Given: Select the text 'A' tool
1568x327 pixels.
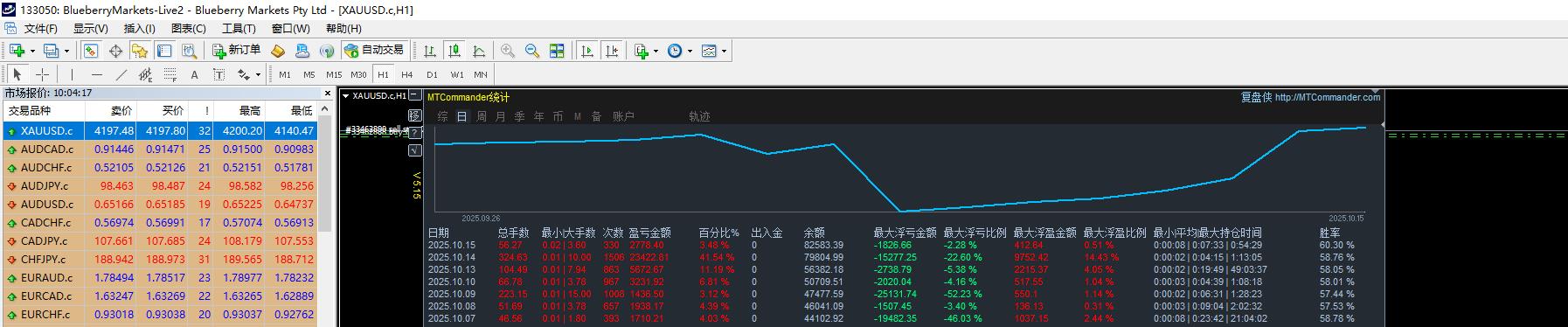Looking at the screenshot, I should tap(194, 74).
